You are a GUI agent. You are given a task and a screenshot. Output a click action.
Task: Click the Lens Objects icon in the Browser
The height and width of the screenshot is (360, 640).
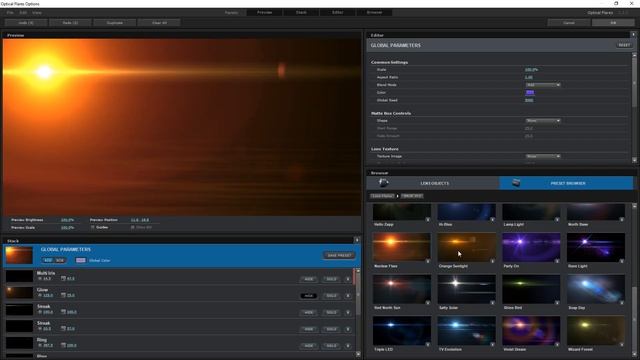click(383, 183)
